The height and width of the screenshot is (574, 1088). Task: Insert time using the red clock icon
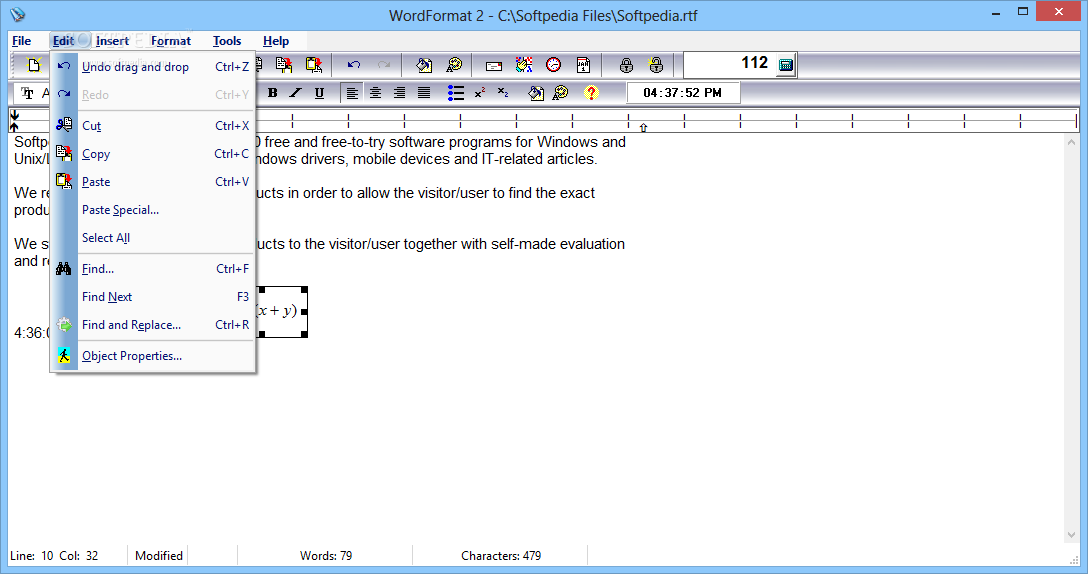point(554,65)
